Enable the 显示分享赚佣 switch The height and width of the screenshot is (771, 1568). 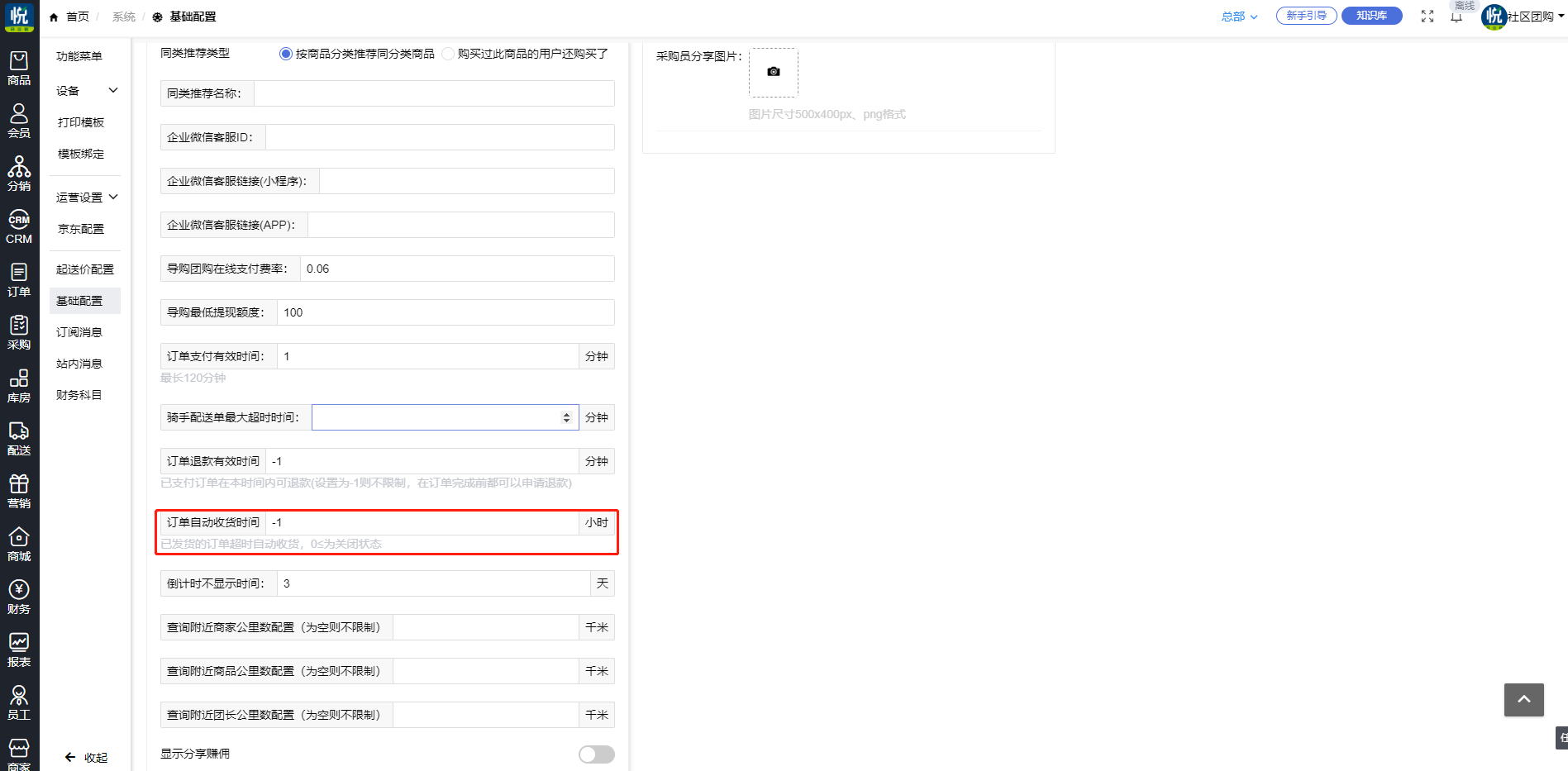click(596, 754)
